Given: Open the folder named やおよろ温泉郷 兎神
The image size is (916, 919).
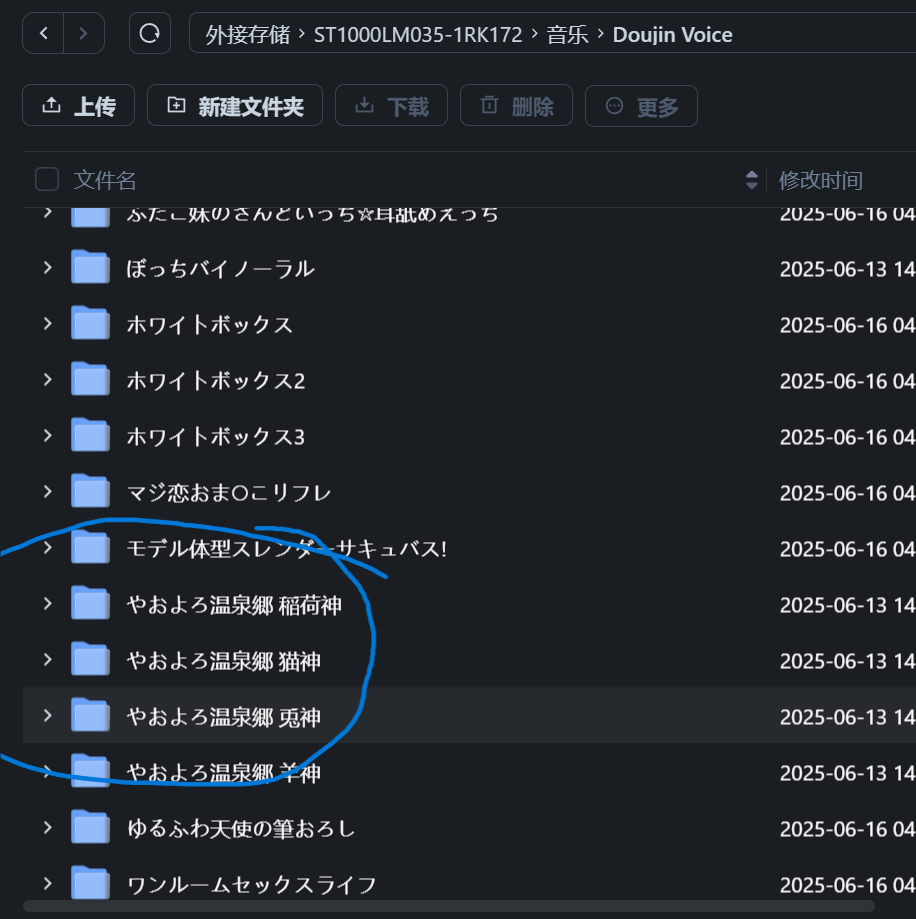Looking at the screenshot, I should coord(223,717).
